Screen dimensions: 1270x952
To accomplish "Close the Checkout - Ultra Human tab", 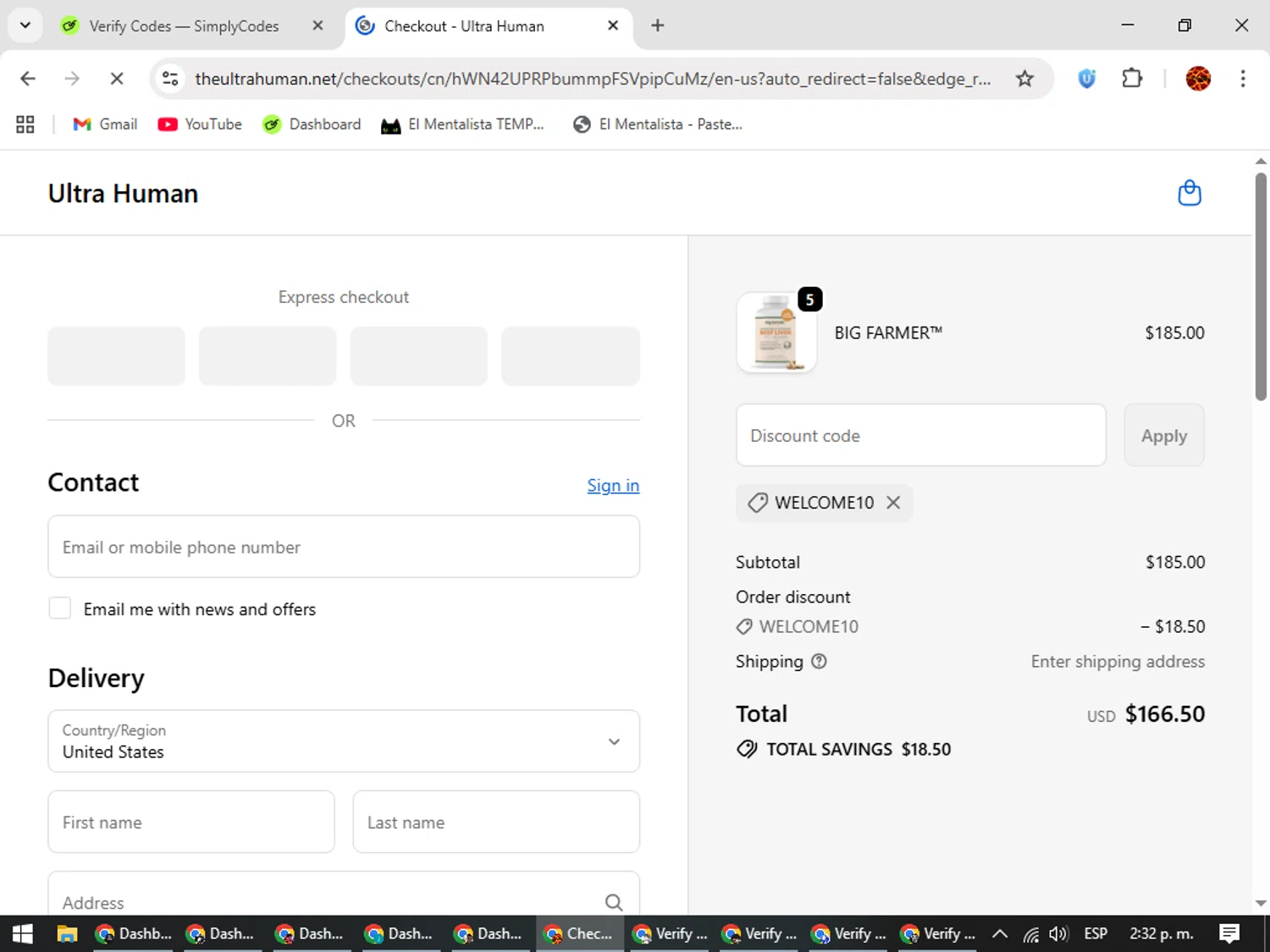I will (613, 25).
